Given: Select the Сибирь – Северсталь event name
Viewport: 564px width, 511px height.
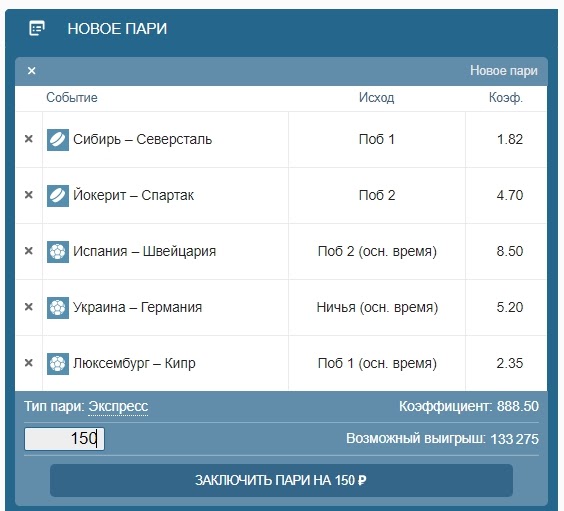Looking at the screenshot, I should point(142,139).
